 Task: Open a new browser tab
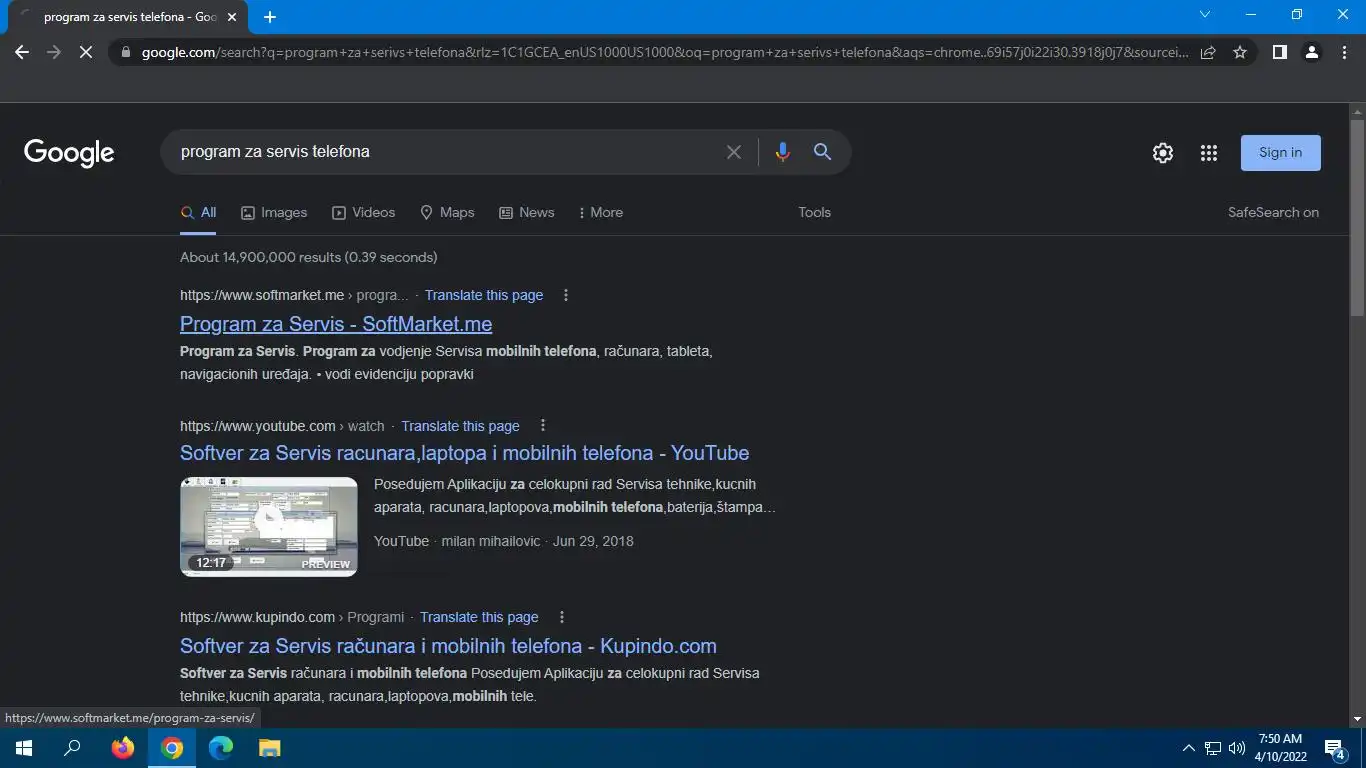(270, 17)
